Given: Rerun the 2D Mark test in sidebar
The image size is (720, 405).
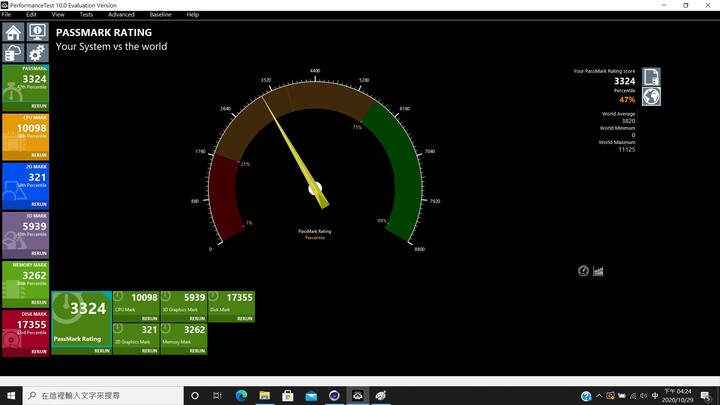Looking at the screenshot, I should [x=39, y=204].
